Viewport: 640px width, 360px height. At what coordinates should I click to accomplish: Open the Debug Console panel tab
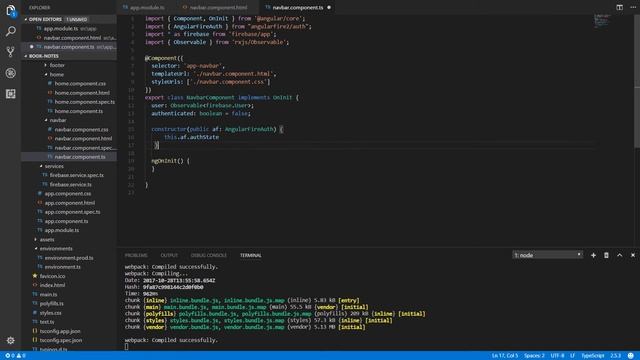click(209, 255)
